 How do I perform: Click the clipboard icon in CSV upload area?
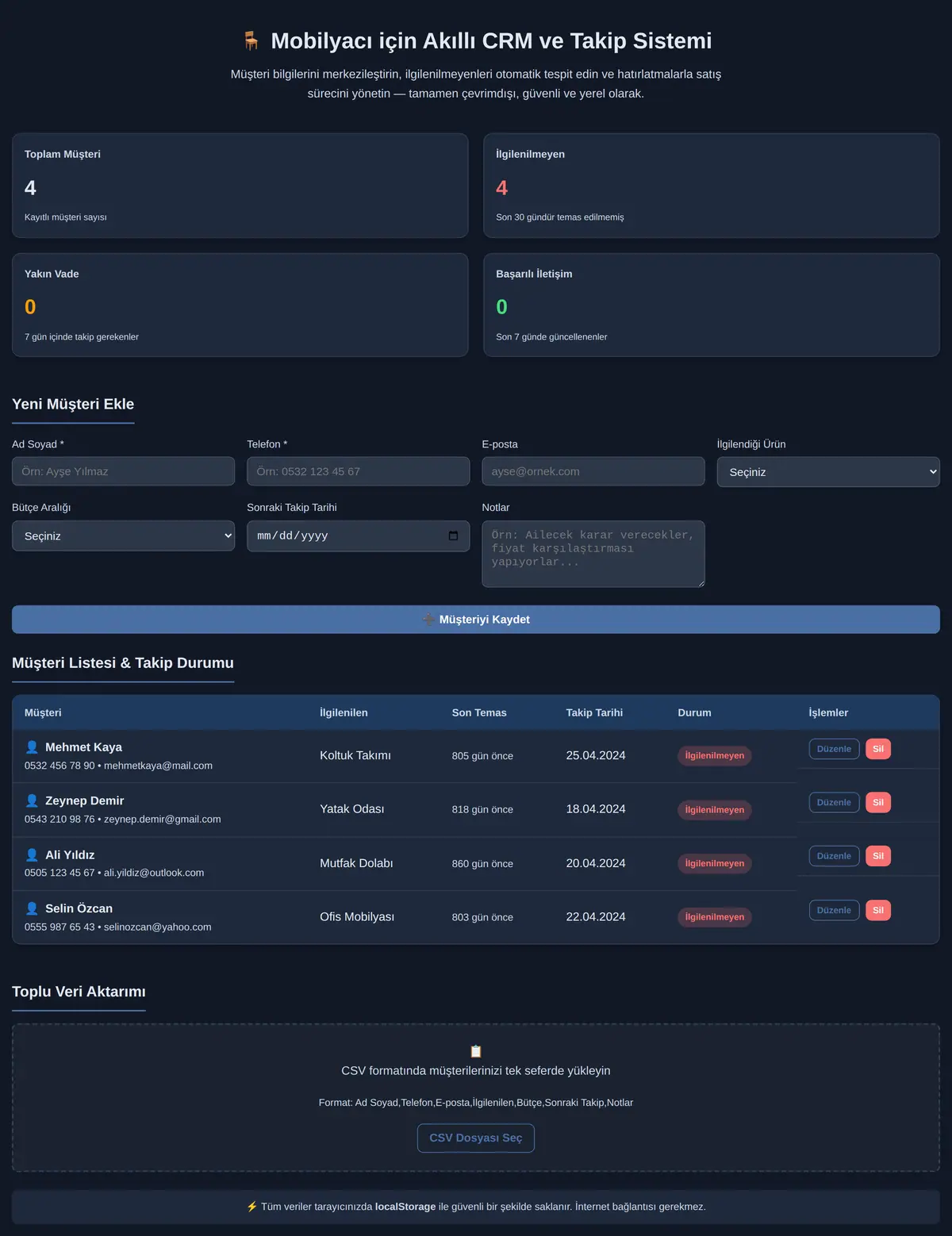(x=476, y=1051)
